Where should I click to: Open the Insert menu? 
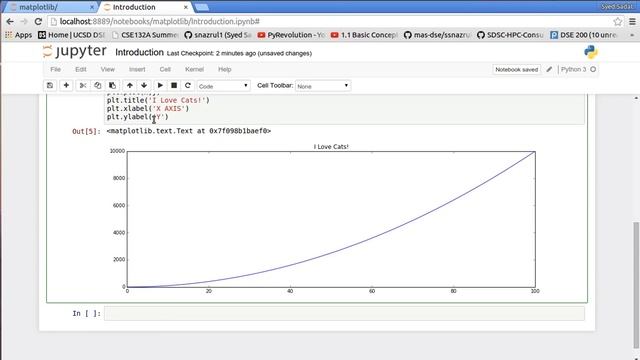point(137,69)
